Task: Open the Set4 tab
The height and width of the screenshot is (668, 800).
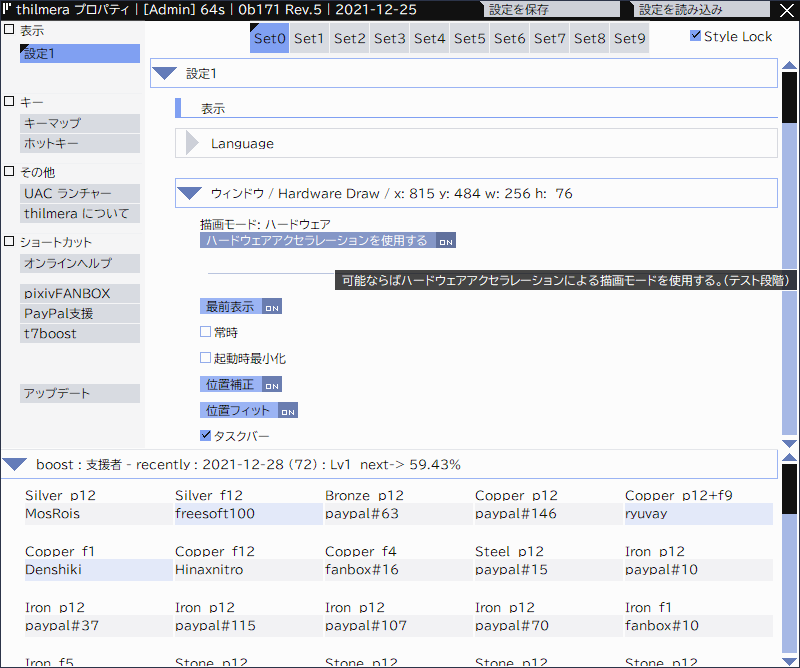Action: (430, 38)
